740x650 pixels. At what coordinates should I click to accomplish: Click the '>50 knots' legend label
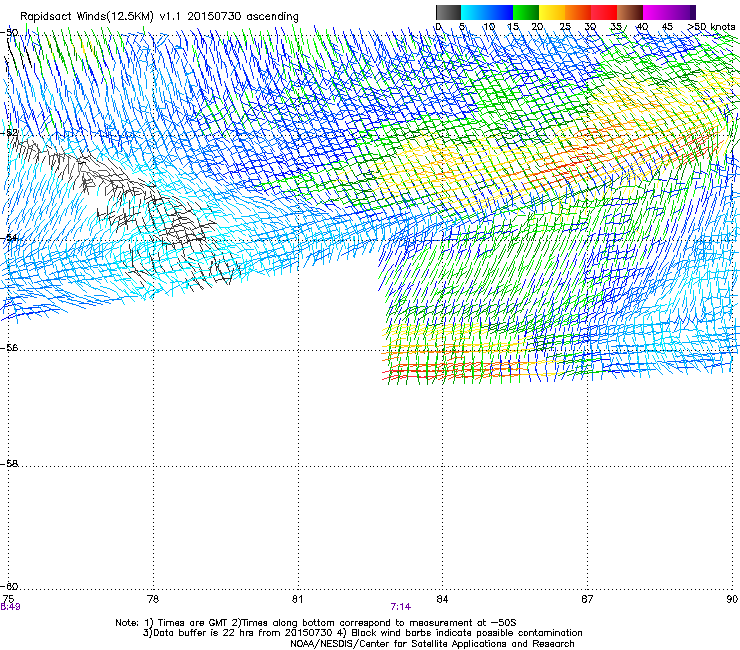711,26
